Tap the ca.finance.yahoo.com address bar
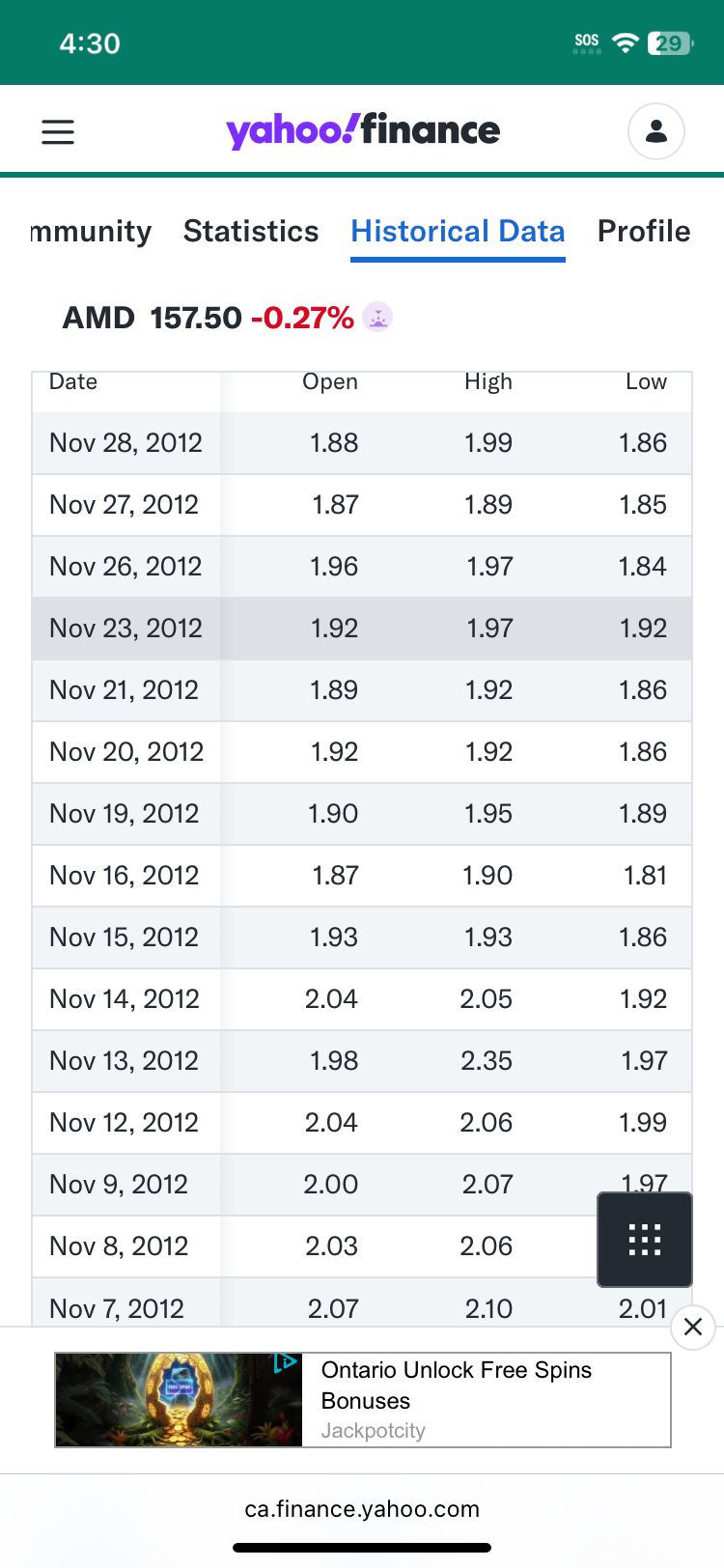This screenshot has width=724, height=1568. tap(362, 1509)
